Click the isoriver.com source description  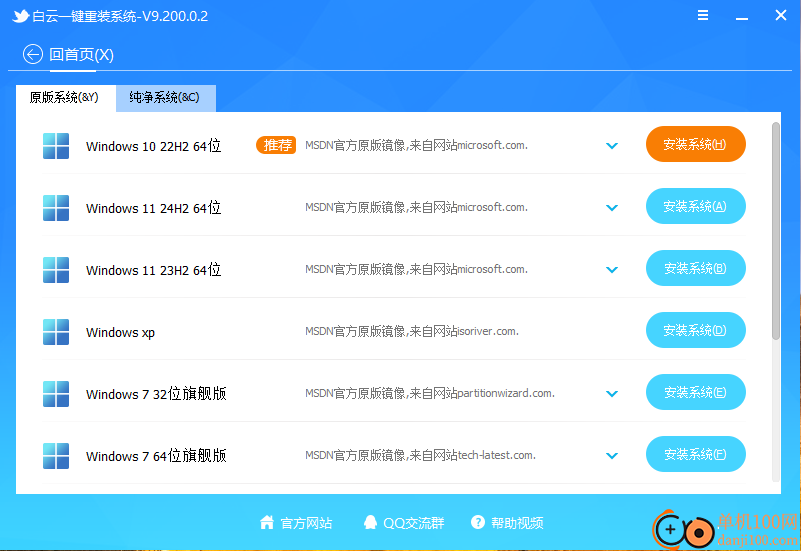tap(412, 331)
